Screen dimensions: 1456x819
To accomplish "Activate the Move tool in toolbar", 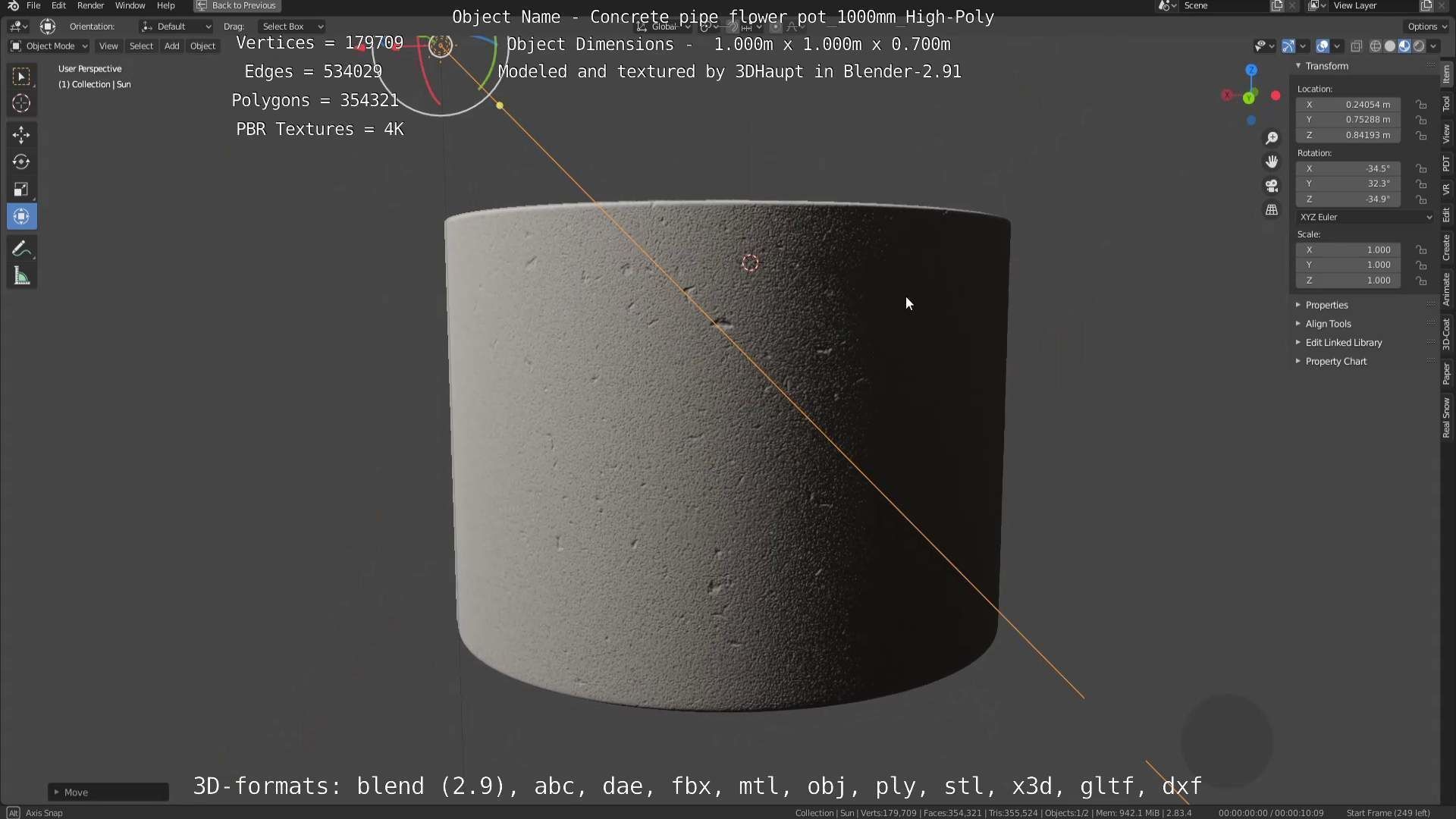I will pos(21,135).
